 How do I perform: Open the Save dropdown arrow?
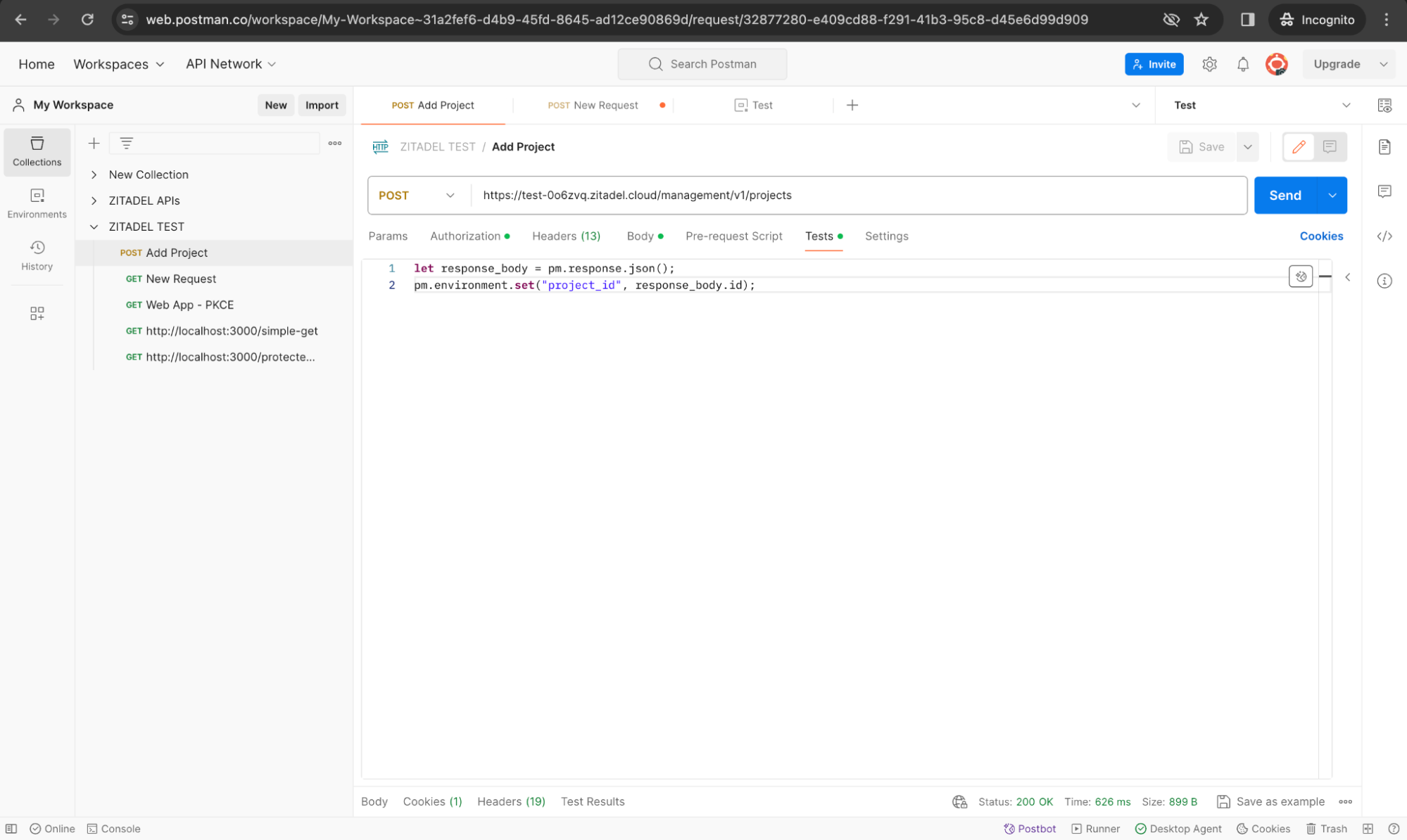click(1247, 147)
